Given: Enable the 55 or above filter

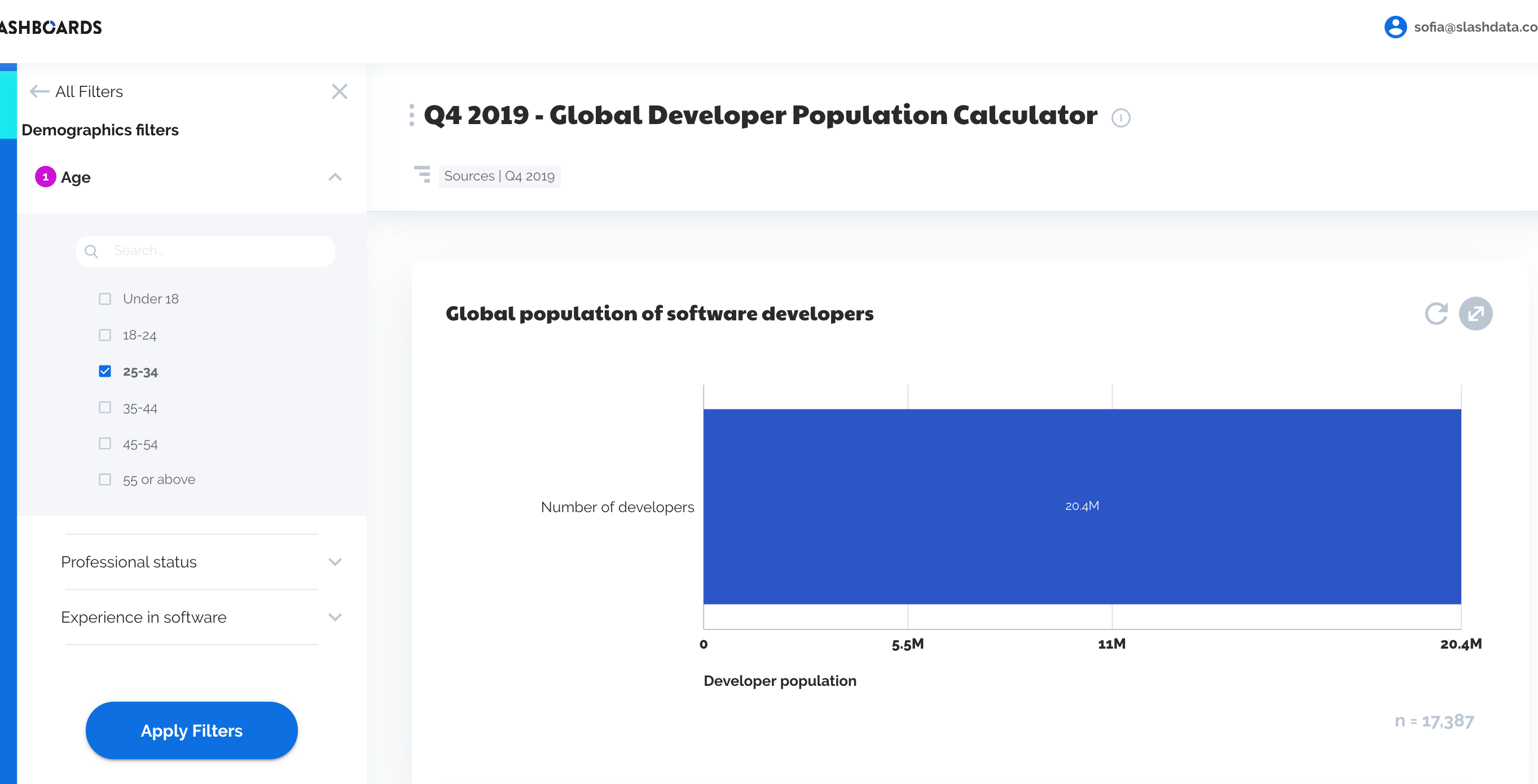Looking at the screenshot, I should pyautogui.click(x=105, y=478).
